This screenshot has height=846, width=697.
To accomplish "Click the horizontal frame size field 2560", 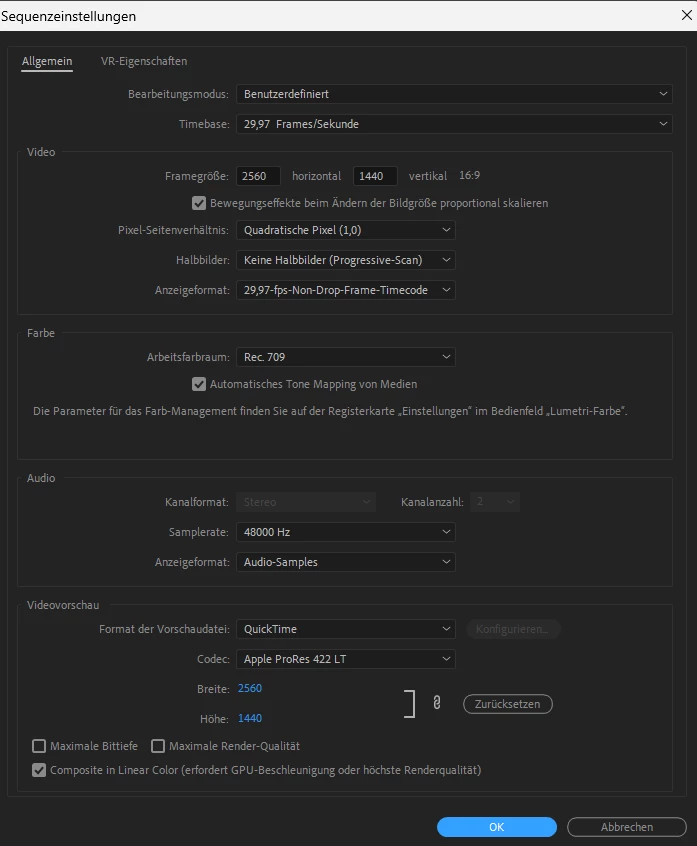I will [258, 176].
